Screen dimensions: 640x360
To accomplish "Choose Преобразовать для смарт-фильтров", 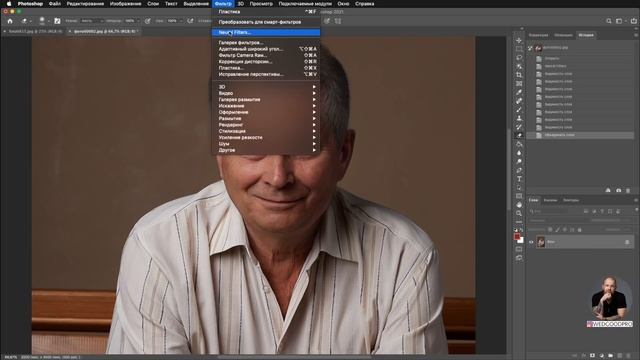I will coord(266,22).
